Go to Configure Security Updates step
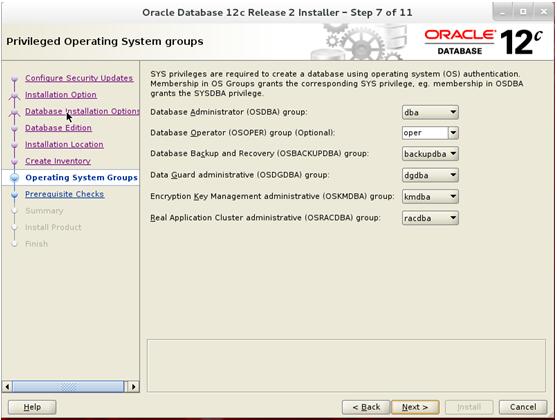Screen dimensions: 557x420 tap(79, 78)
